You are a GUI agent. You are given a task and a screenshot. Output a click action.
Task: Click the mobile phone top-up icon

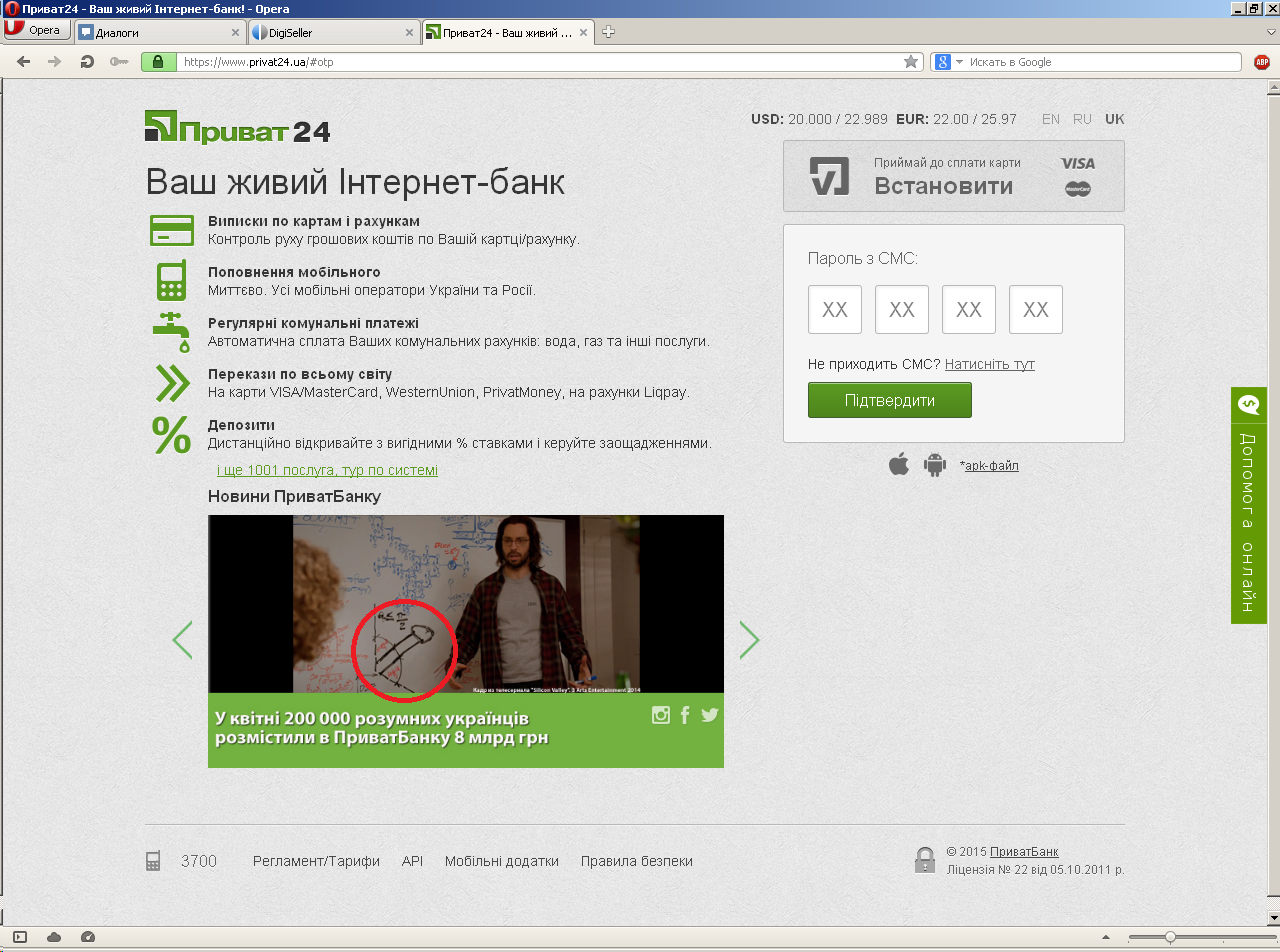[x=172, y=280]
